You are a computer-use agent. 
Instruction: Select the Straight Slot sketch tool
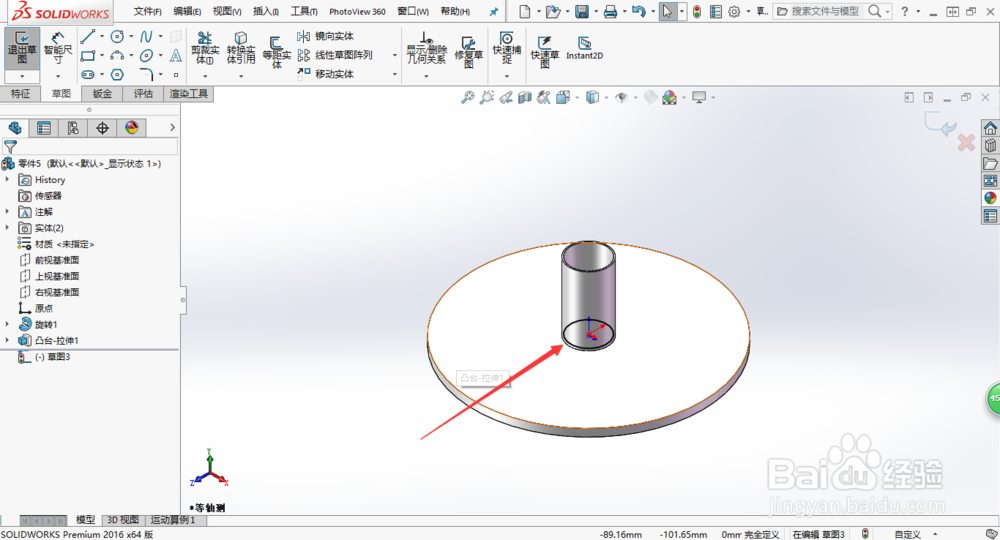point(88,75)
